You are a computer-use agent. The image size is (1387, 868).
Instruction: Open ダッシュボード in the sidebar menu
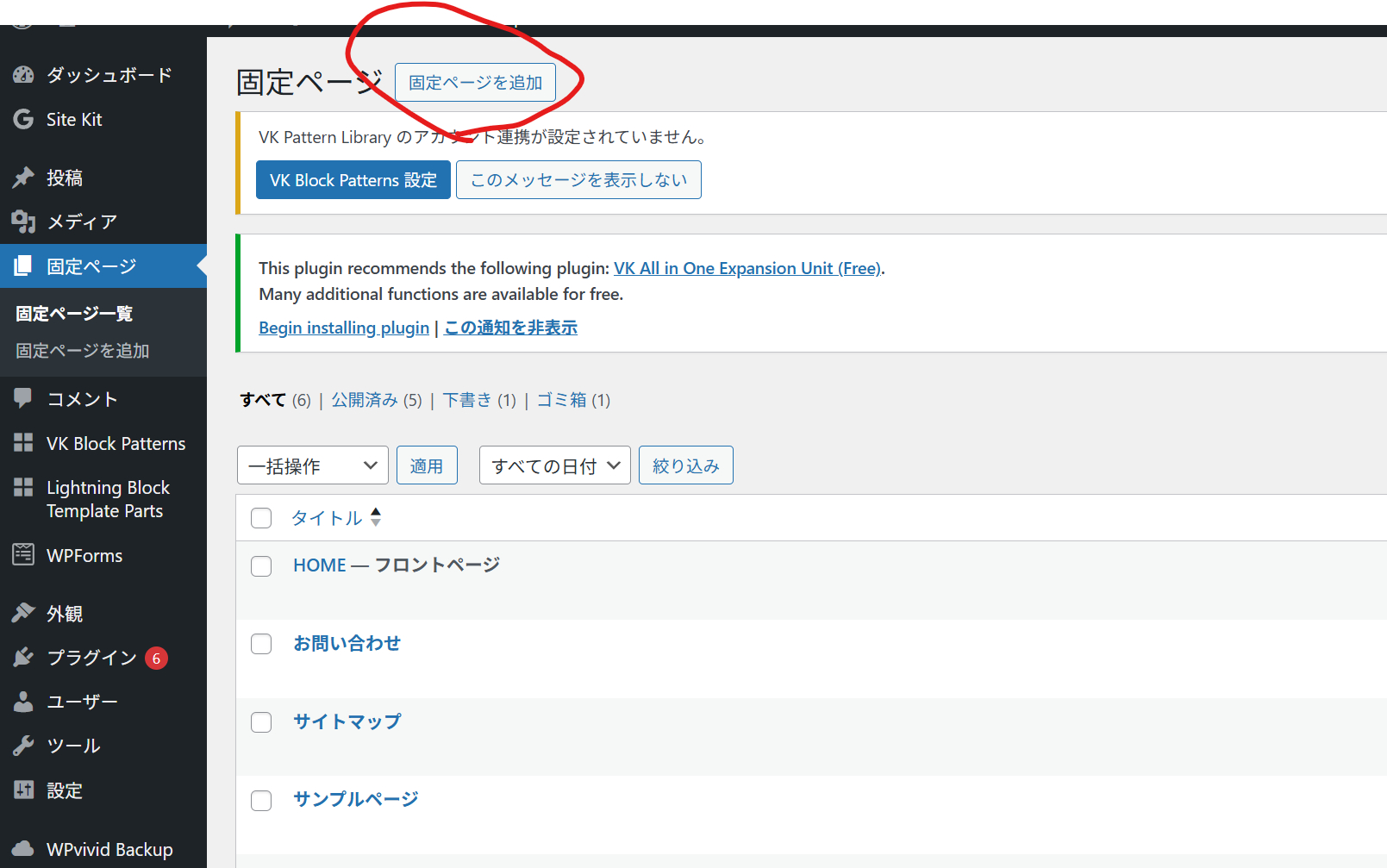(103, 75)
